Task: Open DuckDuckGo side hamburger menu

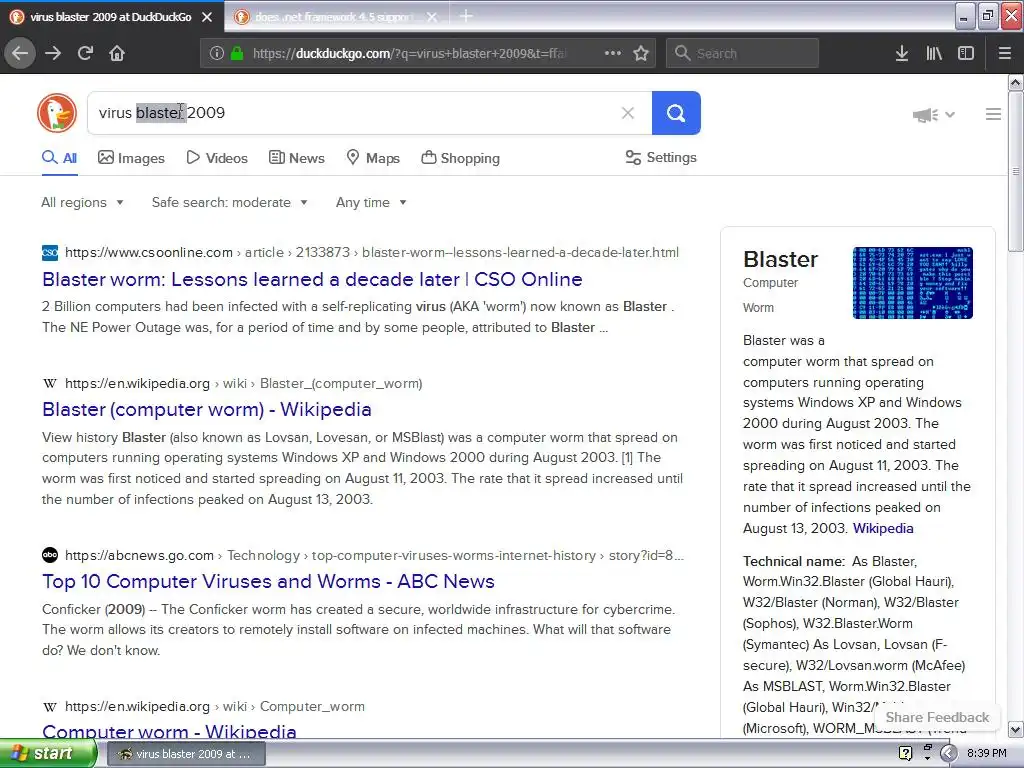Action: [993, 114]
